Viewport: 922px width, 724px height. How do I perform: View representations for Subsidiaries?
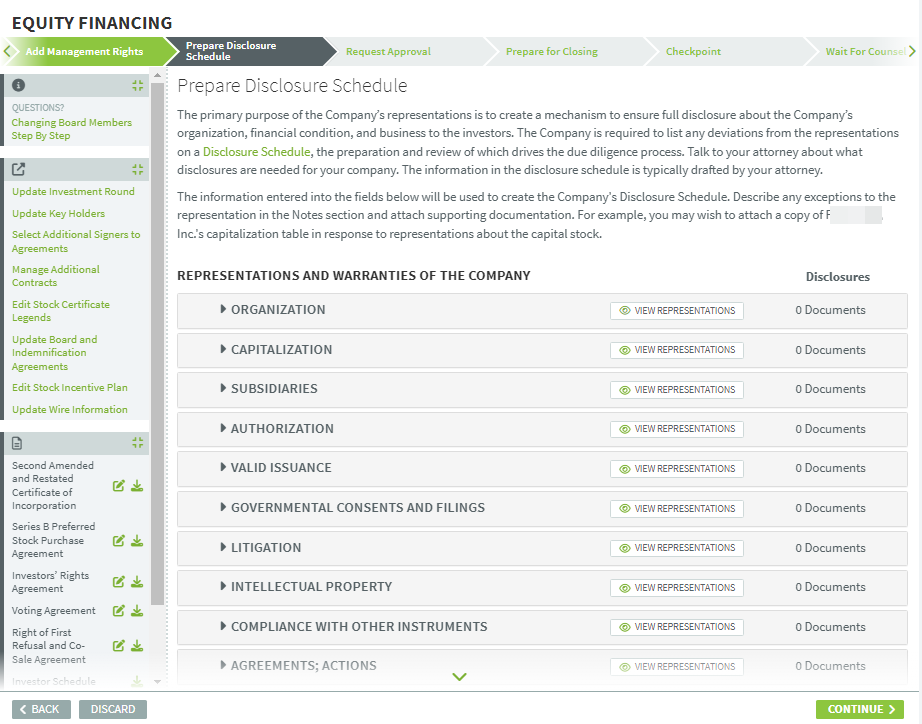pyautogui.click(x=676, y=389)
